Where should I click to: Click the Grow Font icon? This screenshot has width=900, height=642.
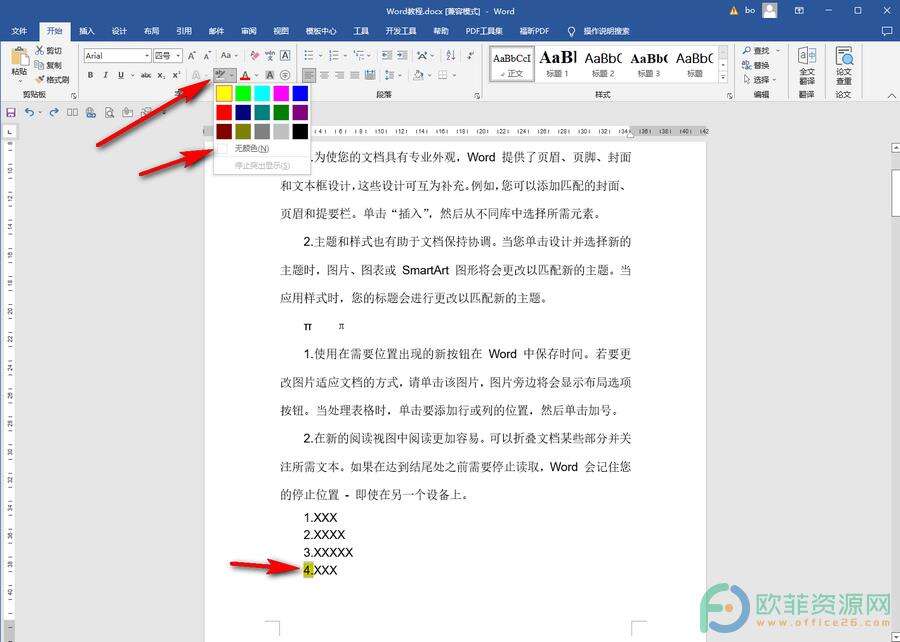(192, 56)
